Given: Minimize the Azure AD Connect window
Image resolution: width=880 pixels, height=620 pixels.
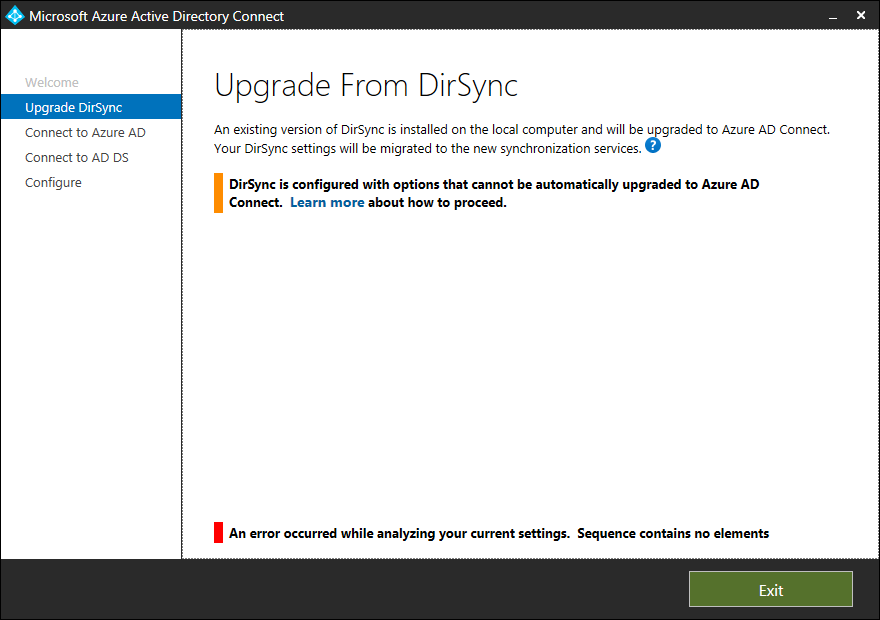Looking at the screenshot, I should coord(833,16).
